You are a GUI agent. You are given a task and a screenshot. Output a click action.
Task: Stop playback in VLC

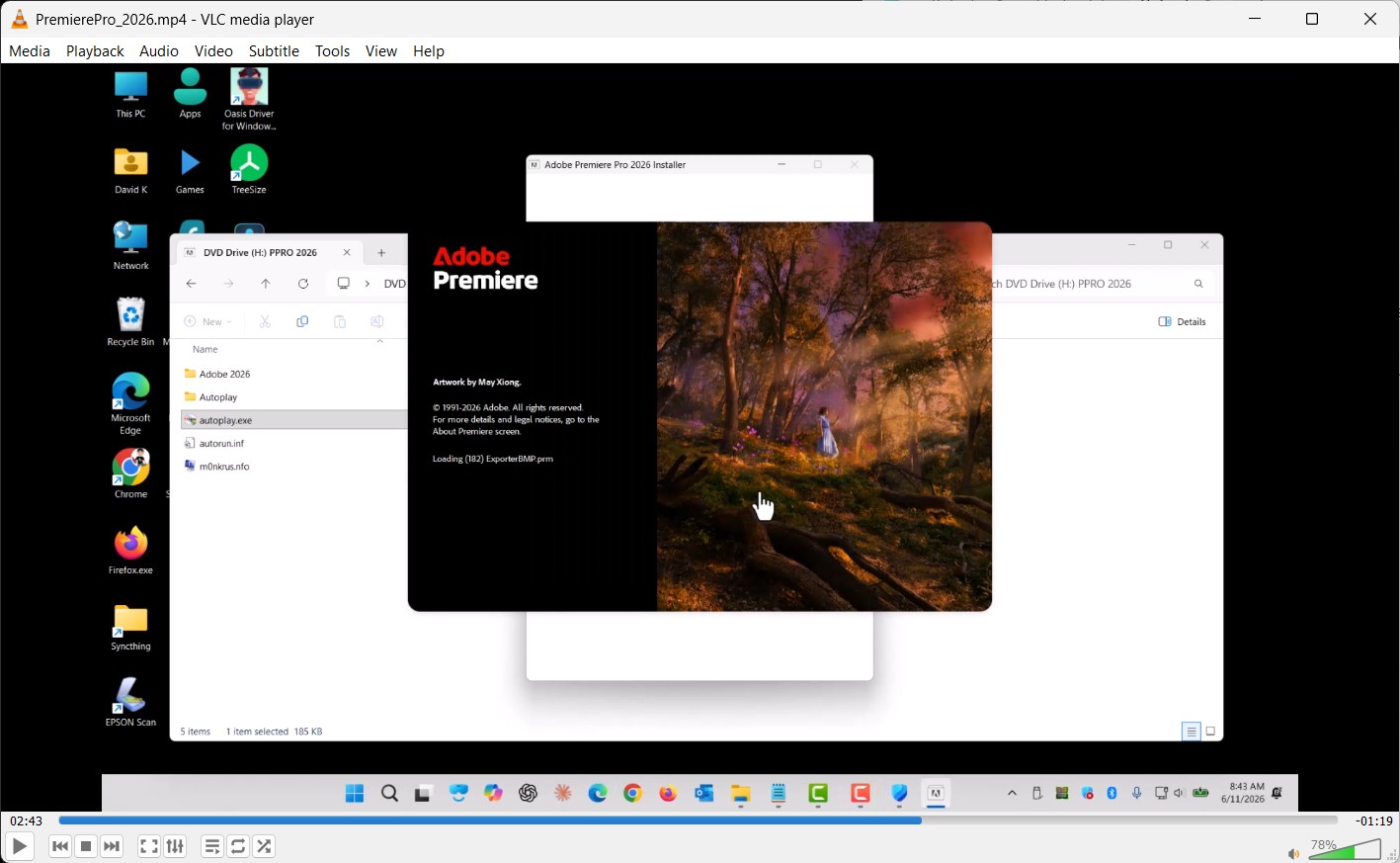tap(86, 846)
